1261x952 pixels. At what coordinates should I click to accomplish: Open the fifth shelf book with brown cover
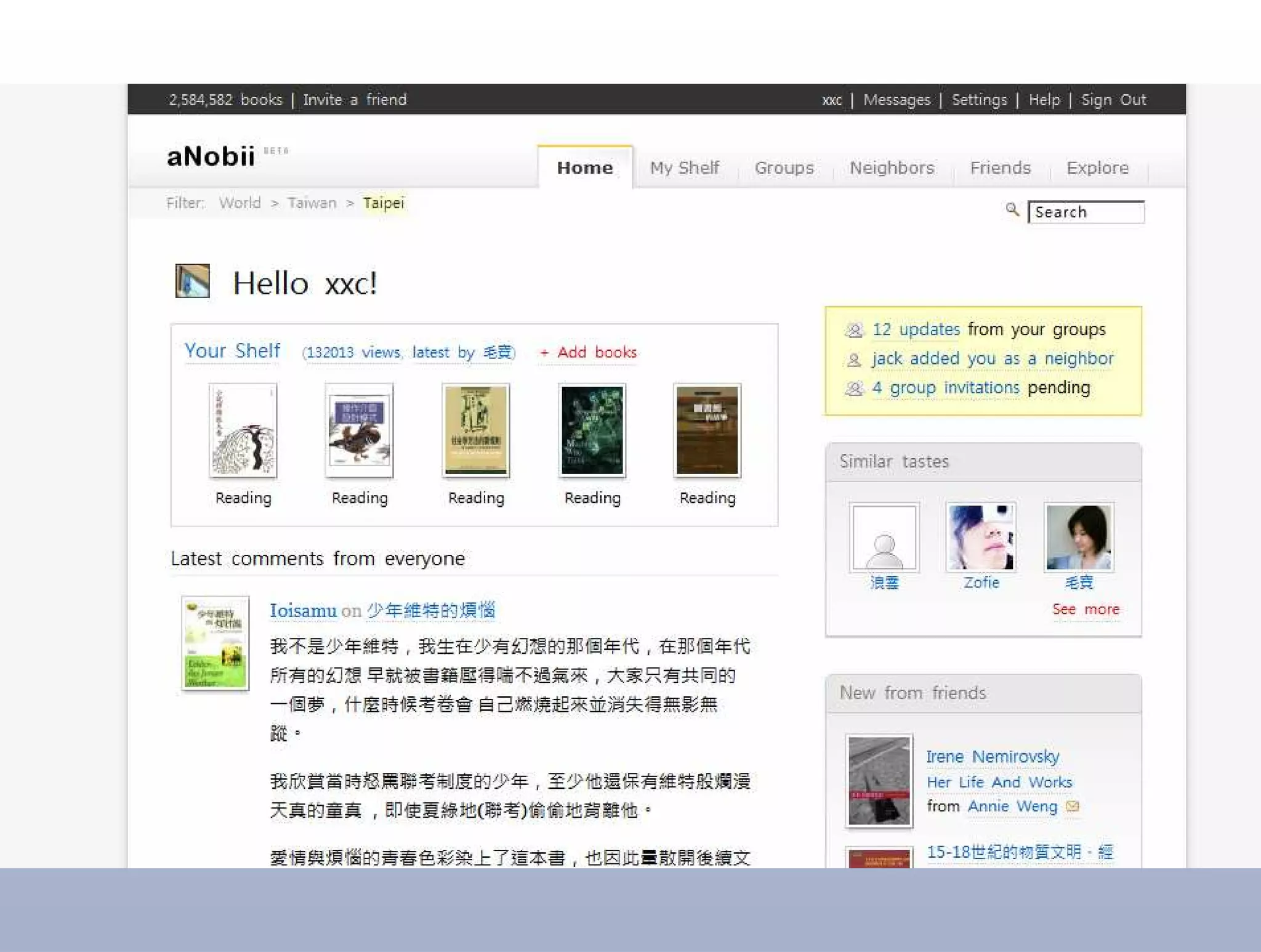[x=707, y=430]
